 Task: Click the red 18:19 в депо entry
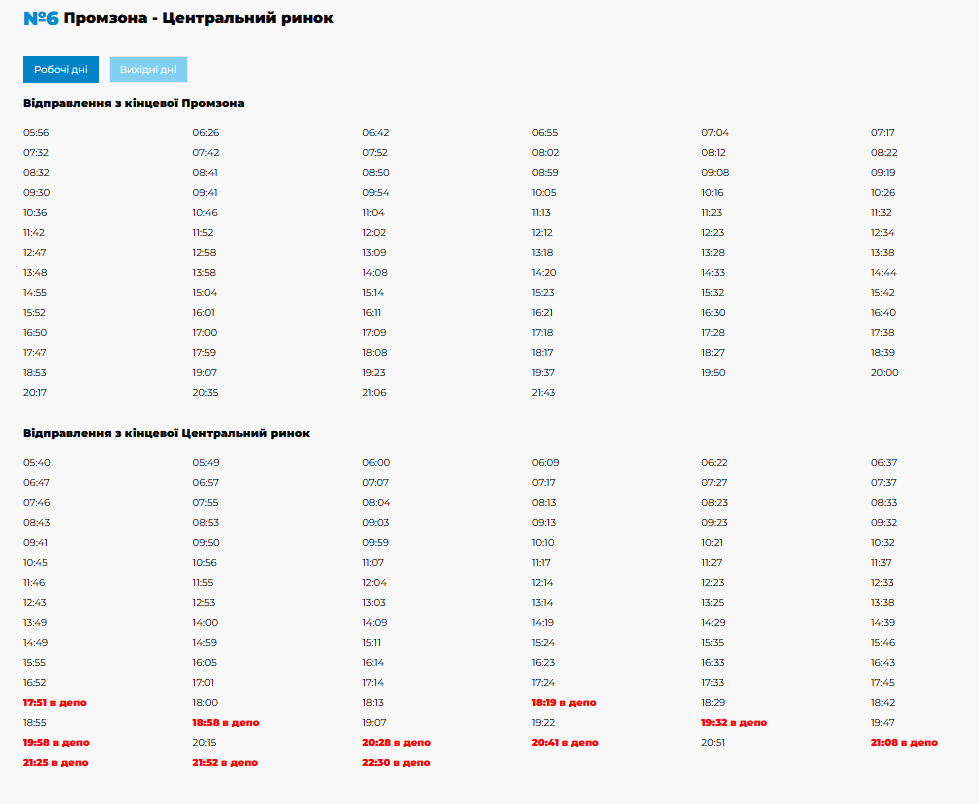point(564,703)
